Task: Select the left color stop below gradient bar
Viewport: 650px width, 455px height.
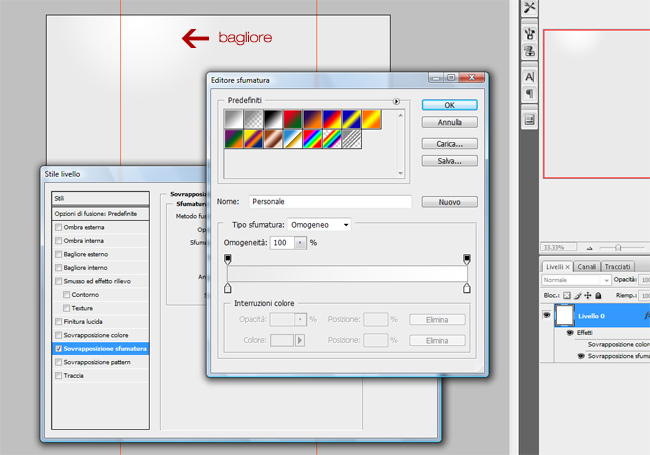Action: pos(228,288)
